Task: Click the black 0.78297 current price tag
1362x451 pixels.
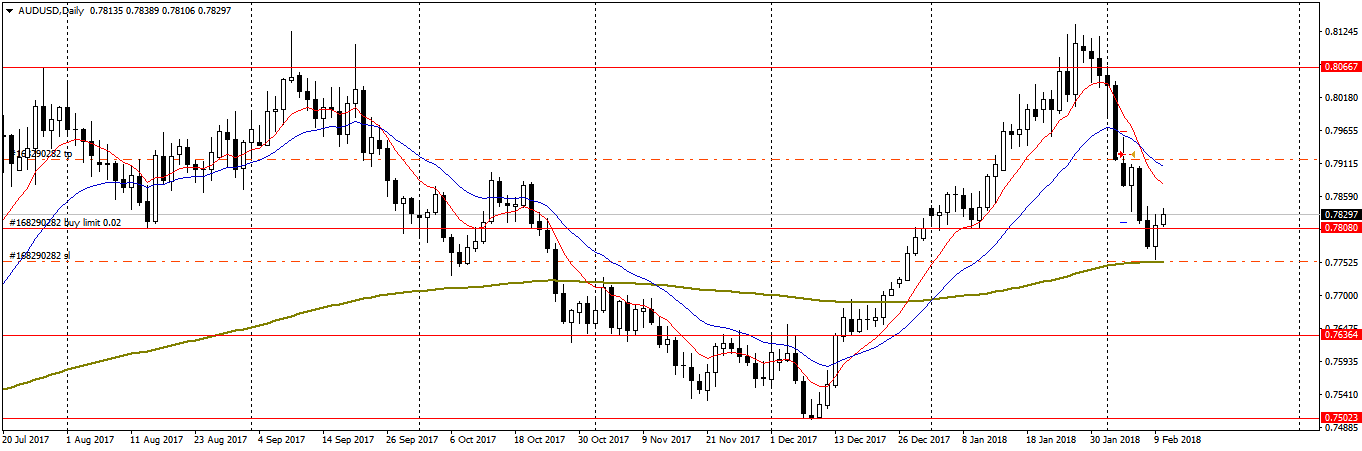Action: coord(1339,215)
